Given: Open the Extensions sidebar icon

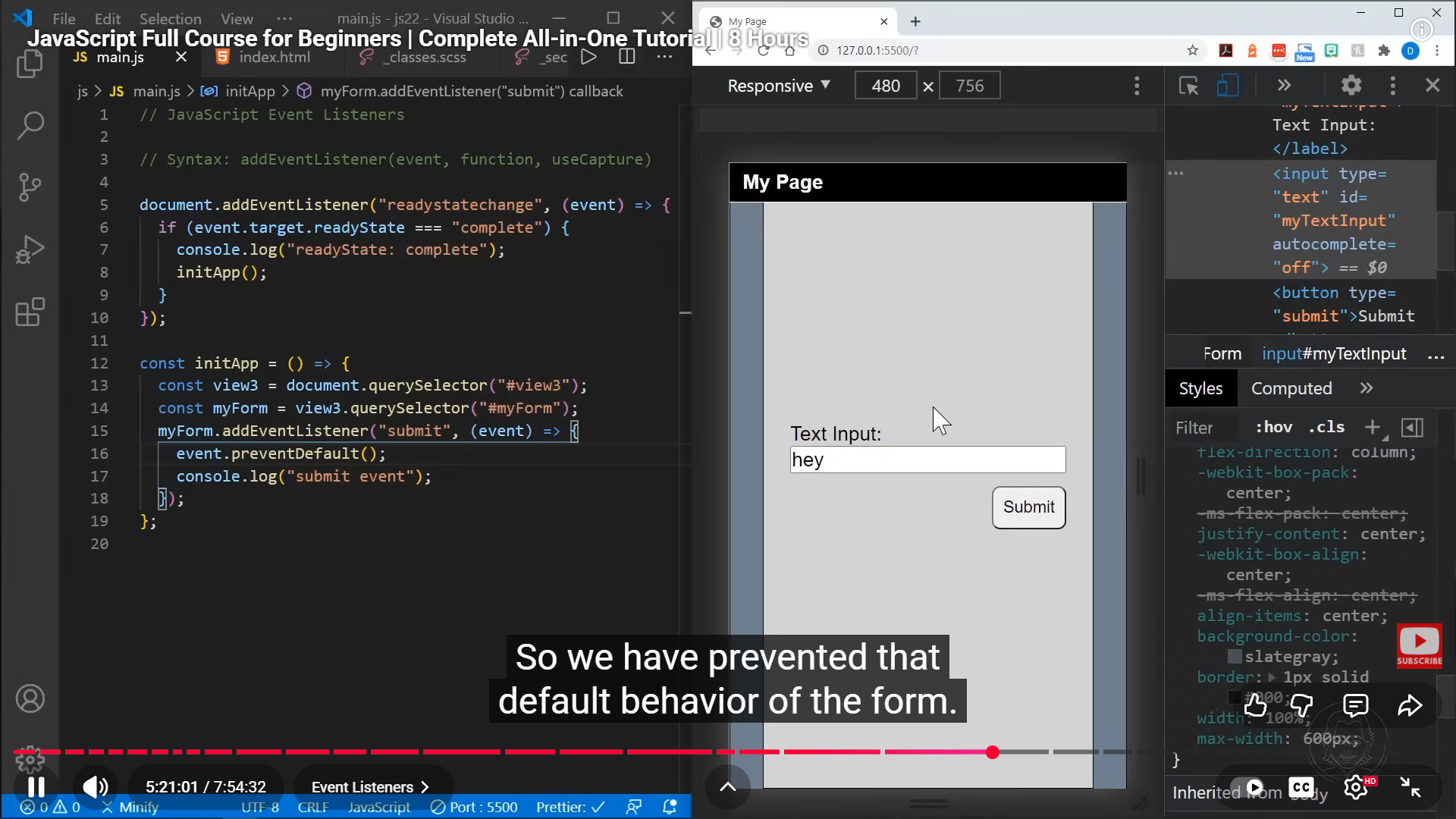Looking at the screenshot, I should (30, 312).
